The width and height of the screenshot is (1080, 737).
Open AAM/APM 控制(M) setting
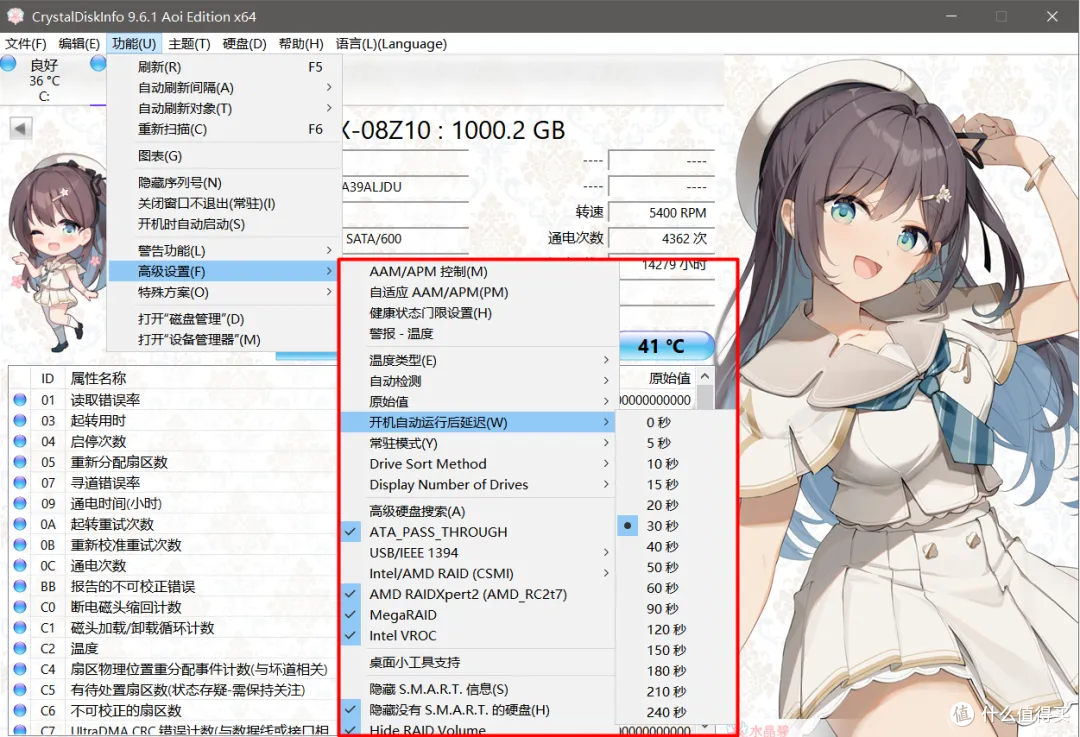[477, 271]
